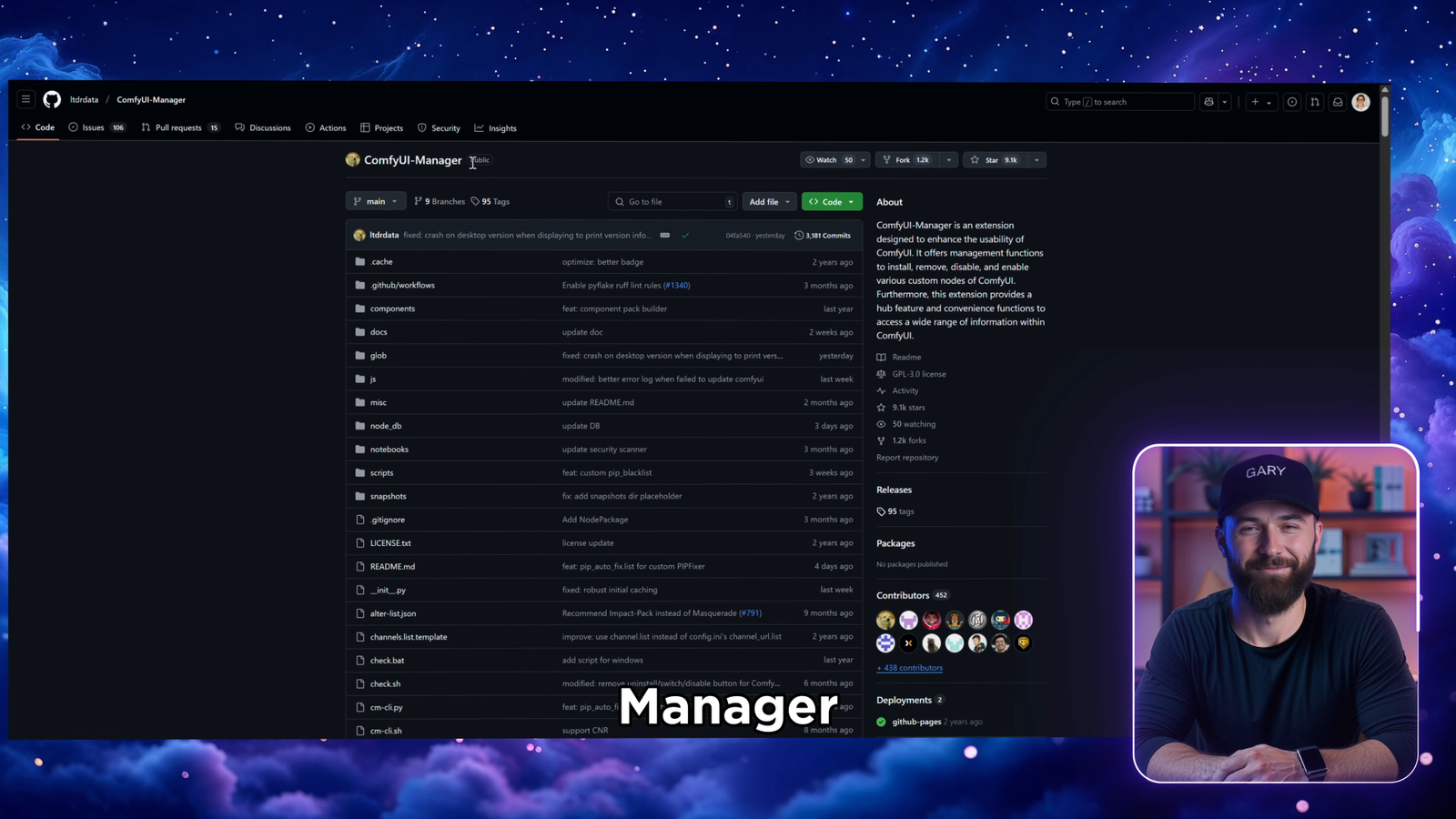Expand the Fork dropdown arrow
The width and height of the screenshot is (1456, 819).
coord(948,160)
